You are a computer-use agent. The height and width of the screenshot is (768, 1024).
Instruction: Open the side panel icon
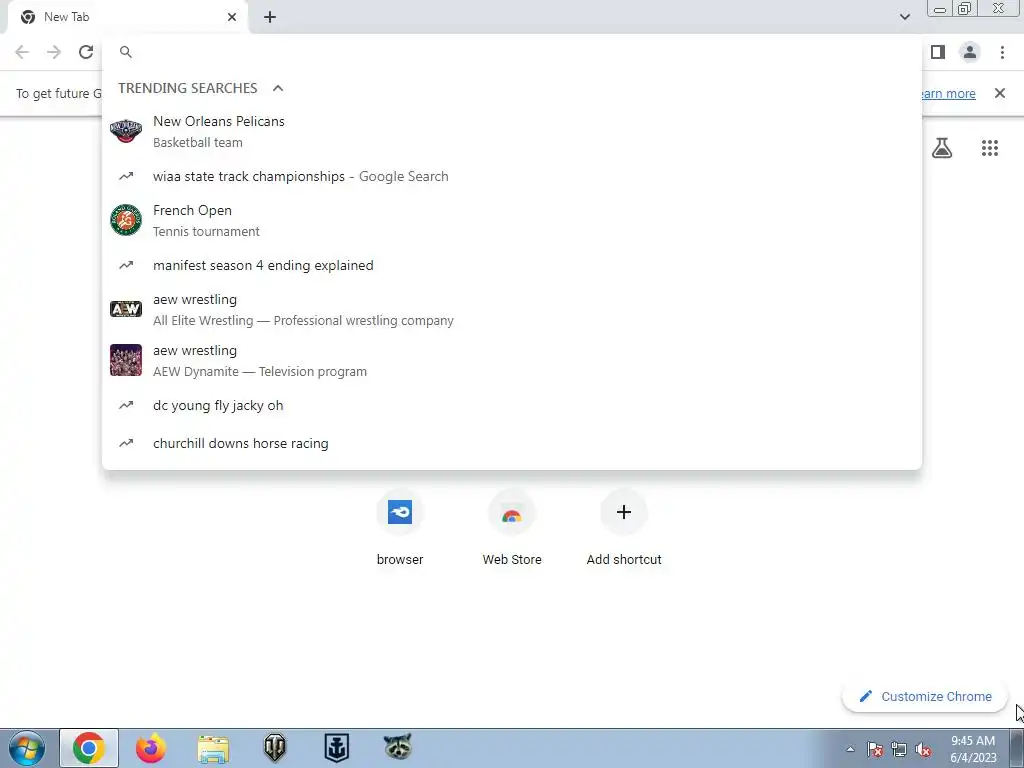tap(938, 52)
